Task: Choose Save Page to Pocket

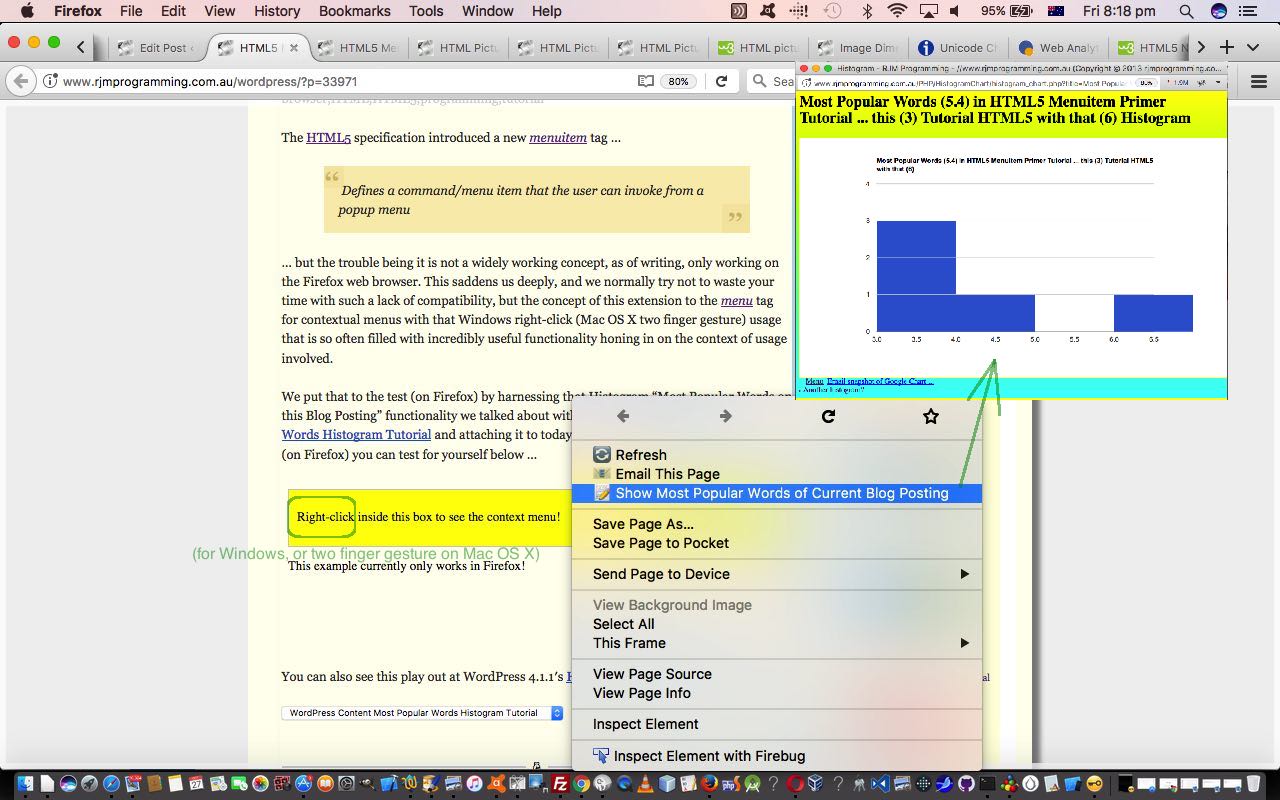Action: coord(776,543)
